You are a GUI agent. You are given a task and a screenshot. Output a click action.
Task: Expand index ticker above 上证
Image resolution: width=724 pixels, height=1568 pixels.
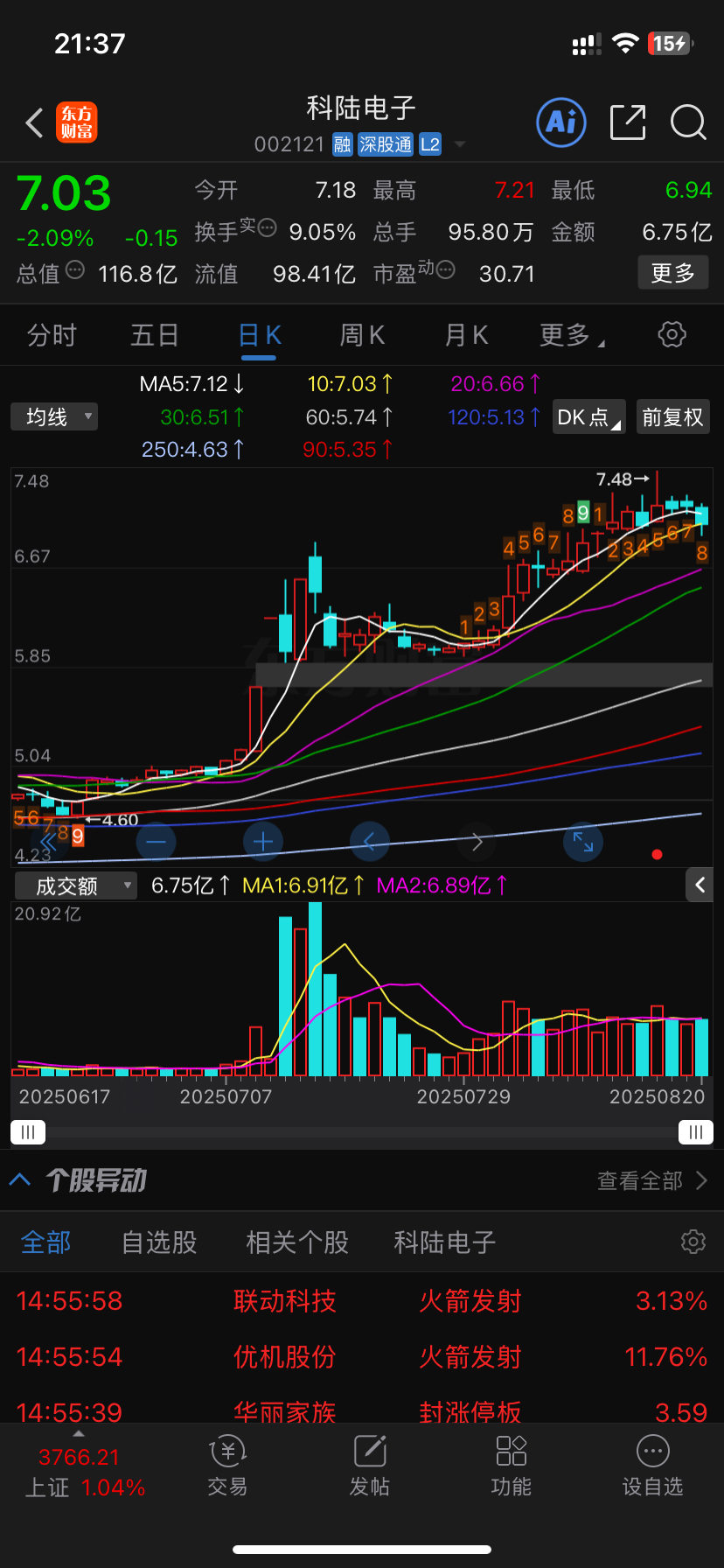click(79, 1434)
